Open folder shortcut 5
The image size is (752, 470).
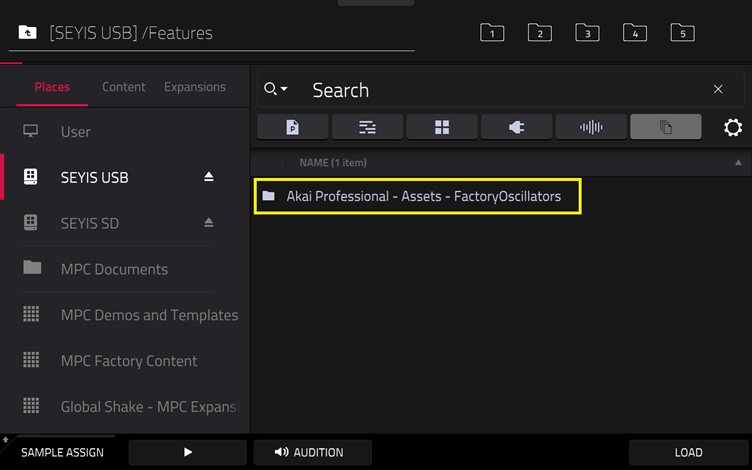coord(682,33)
